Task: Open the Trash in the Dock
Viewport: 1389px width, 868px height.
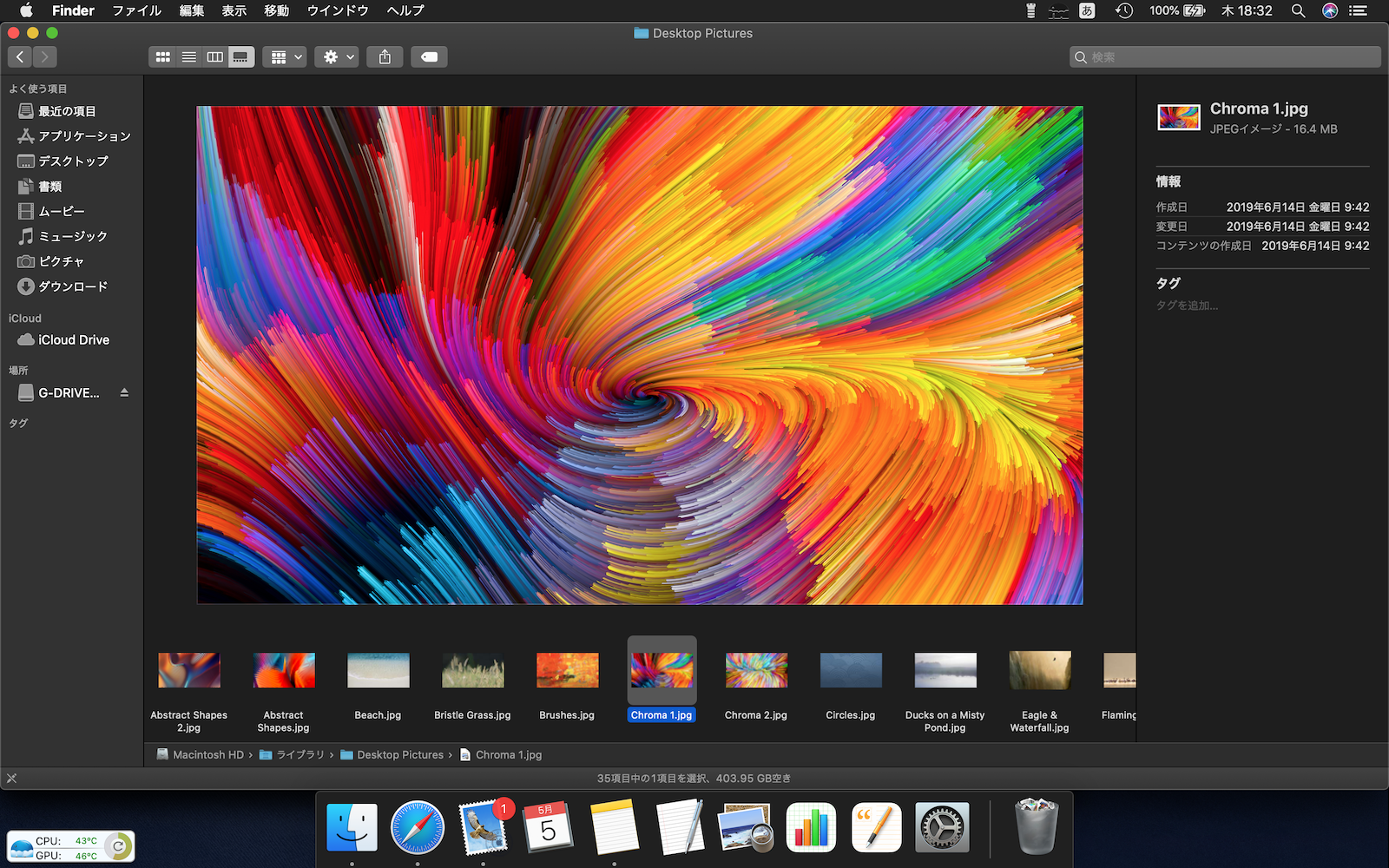Action: pos(1036,827)
